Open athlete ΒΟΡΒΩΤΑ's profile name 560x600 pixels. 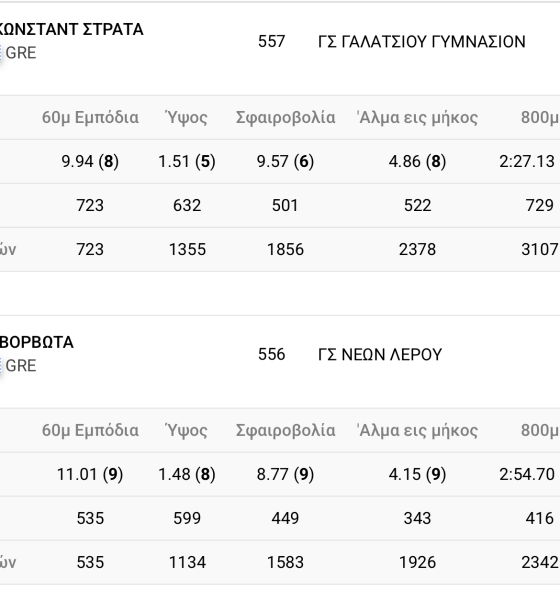pos(36,342)
